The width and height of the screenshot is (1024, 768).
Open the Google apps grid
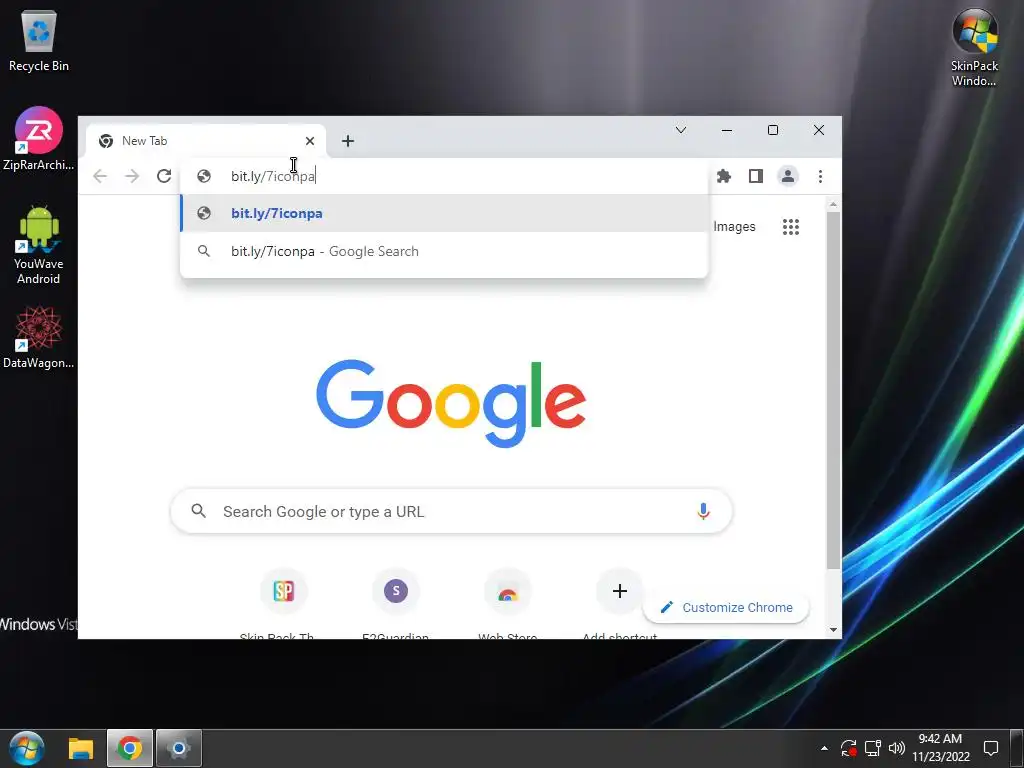pos(791,227)
